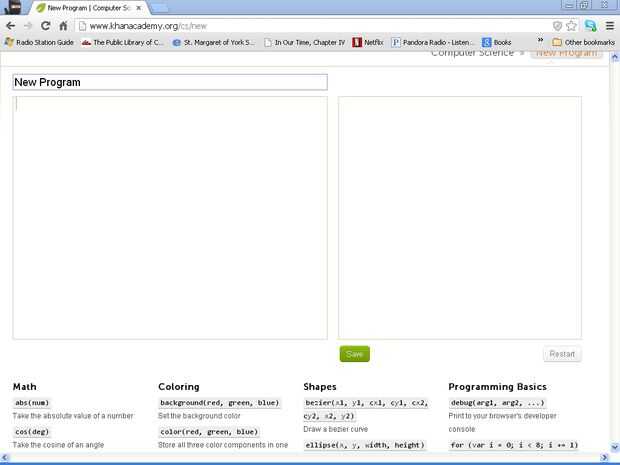
Task: Click the Math section heading
Action: click(x=25, y=387)
